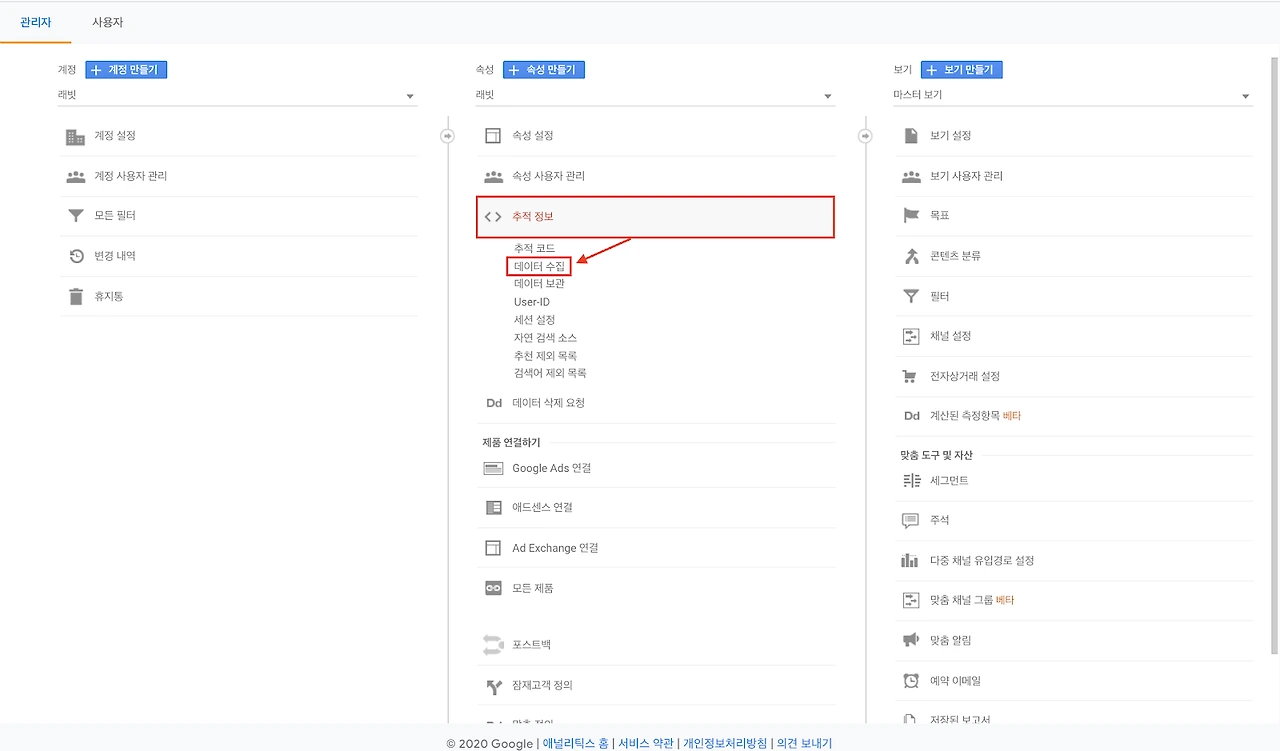The height and width of the screenshot is (751, 1280).
Task: Open the 맞춤 채널 그룹 베타 entry
Action: [x=1074, y=601]
